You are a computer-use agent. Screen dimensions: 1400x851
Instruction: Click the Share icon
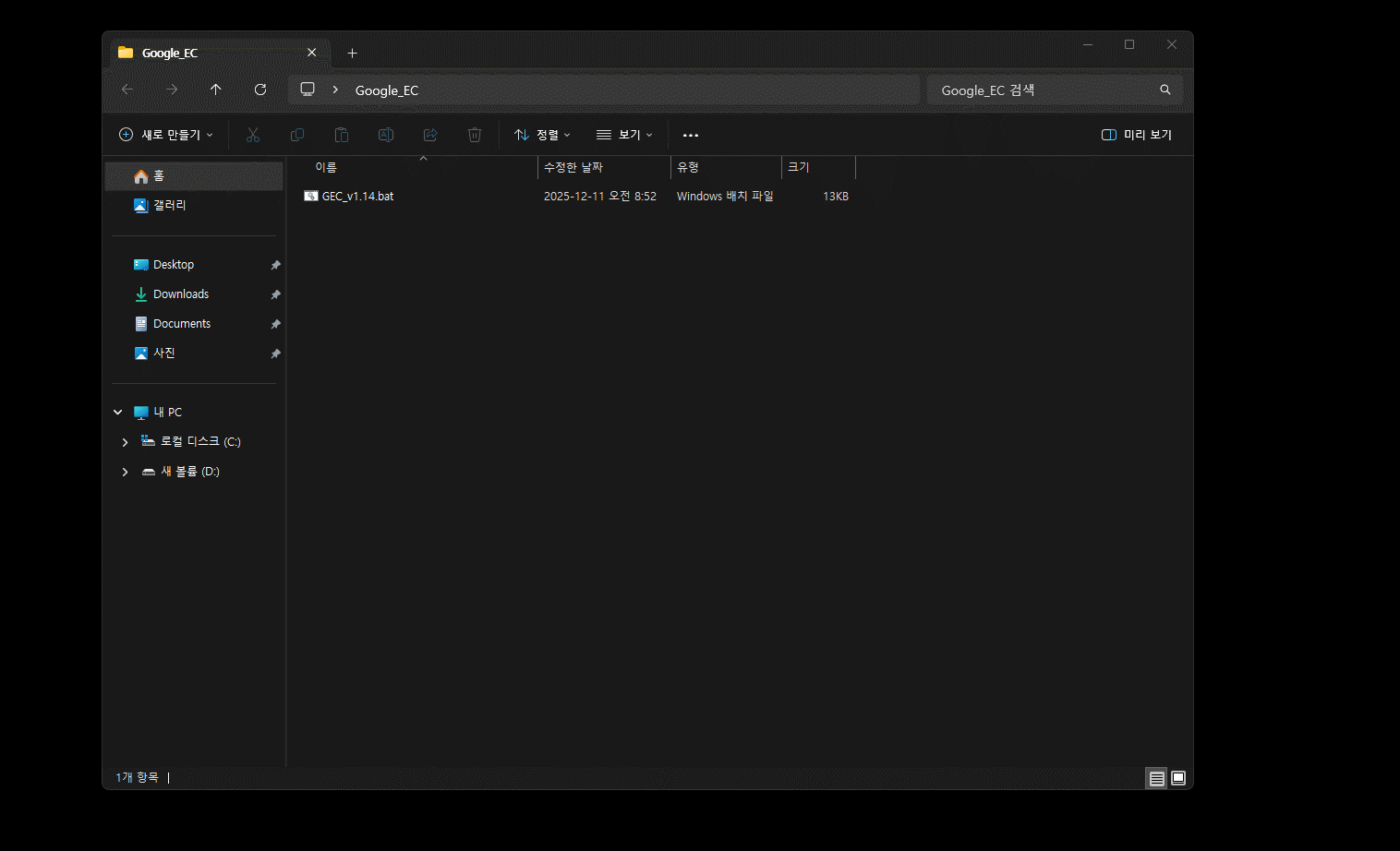click(429, 135)
